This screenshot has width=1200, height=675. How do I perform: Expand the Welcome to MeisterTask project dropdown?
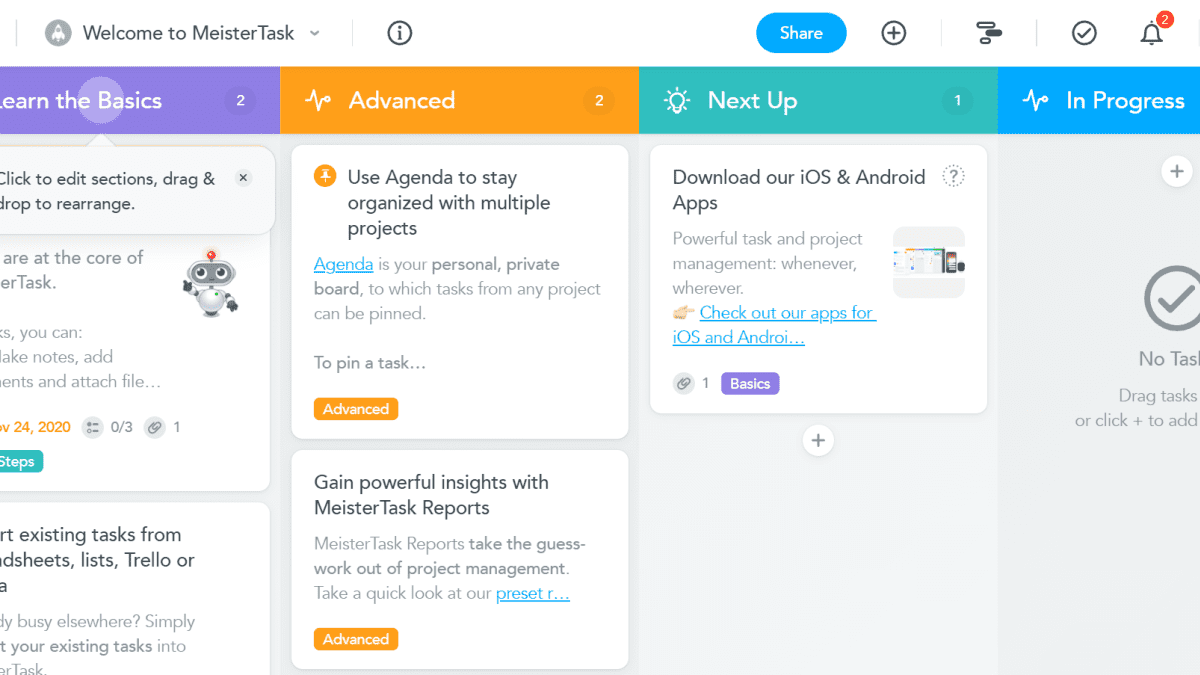click(x=315, y=33)
